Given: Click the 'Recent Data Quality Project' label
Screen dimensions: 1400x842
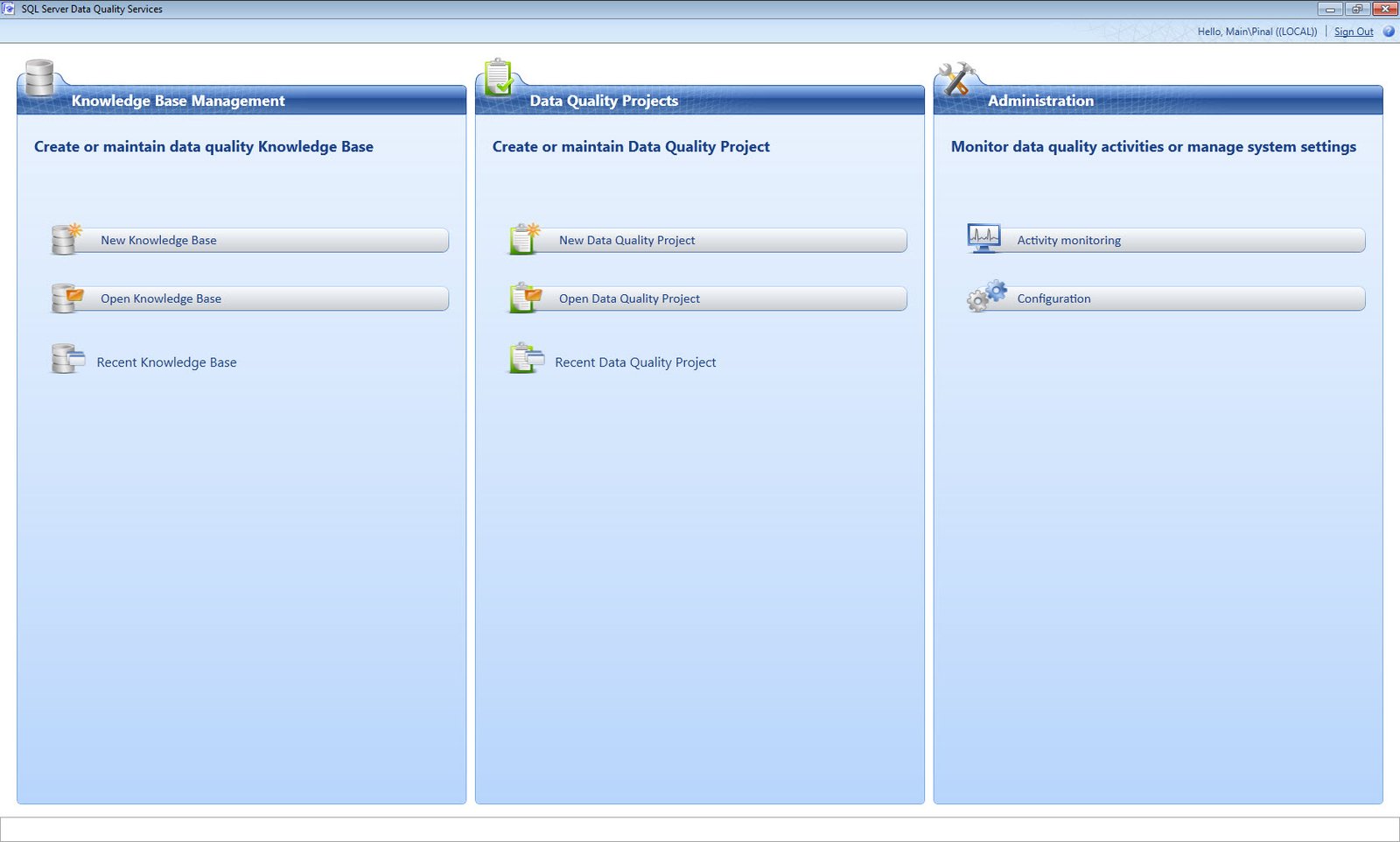Looking at the screenshot, I should coord(635,362).
